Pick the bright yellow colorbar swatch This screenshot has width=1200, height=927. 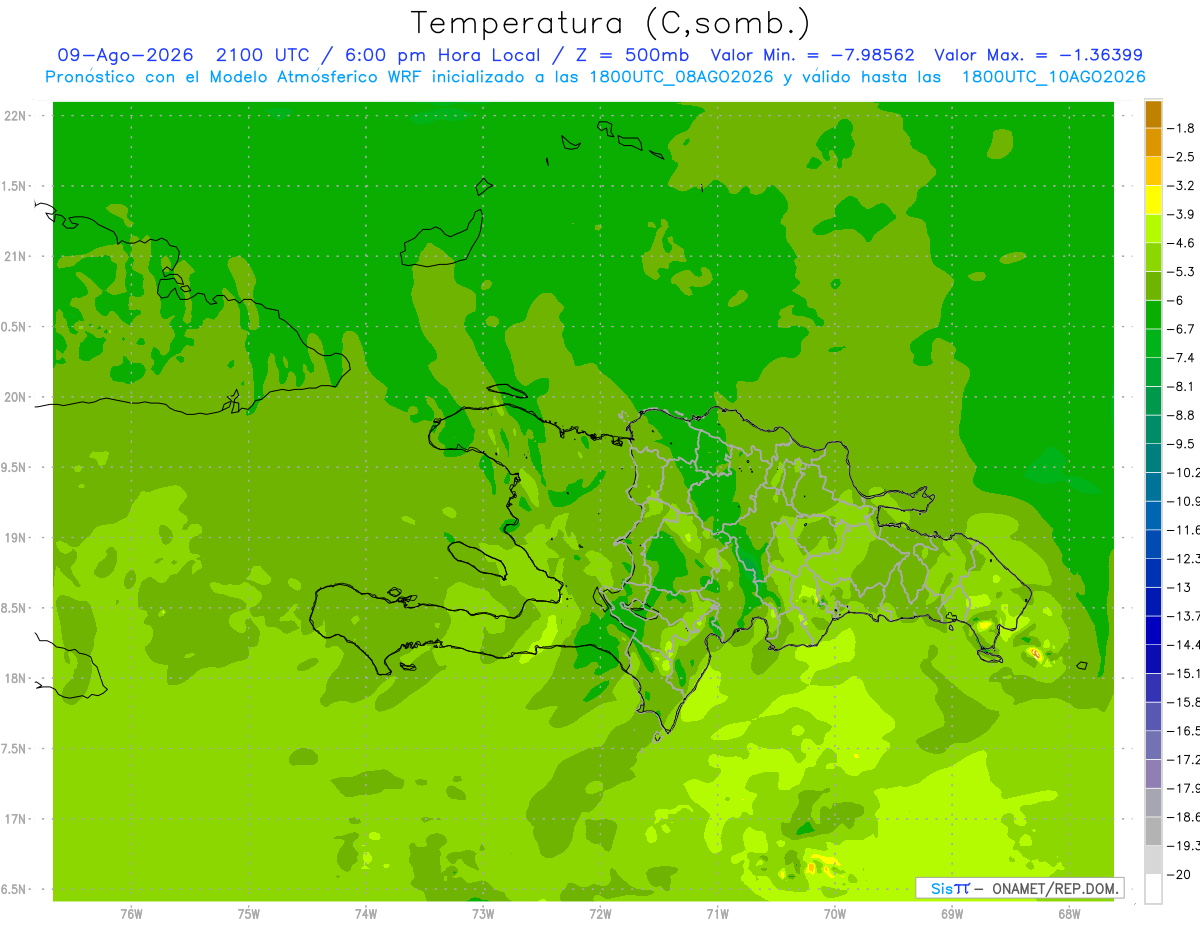point(1153,200)
